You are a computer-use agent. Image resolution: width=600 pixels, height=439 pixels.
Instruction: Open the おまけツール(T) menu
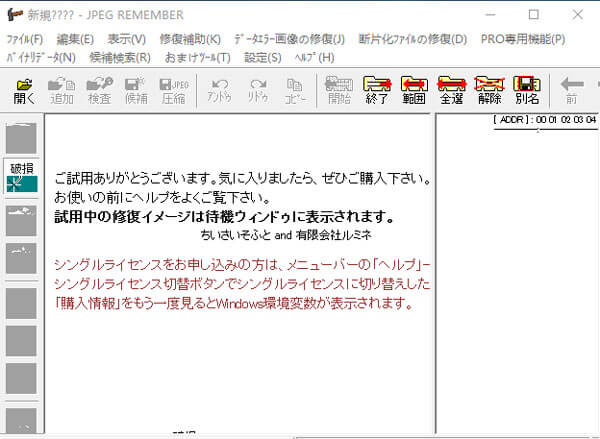(x=197, y=57)
